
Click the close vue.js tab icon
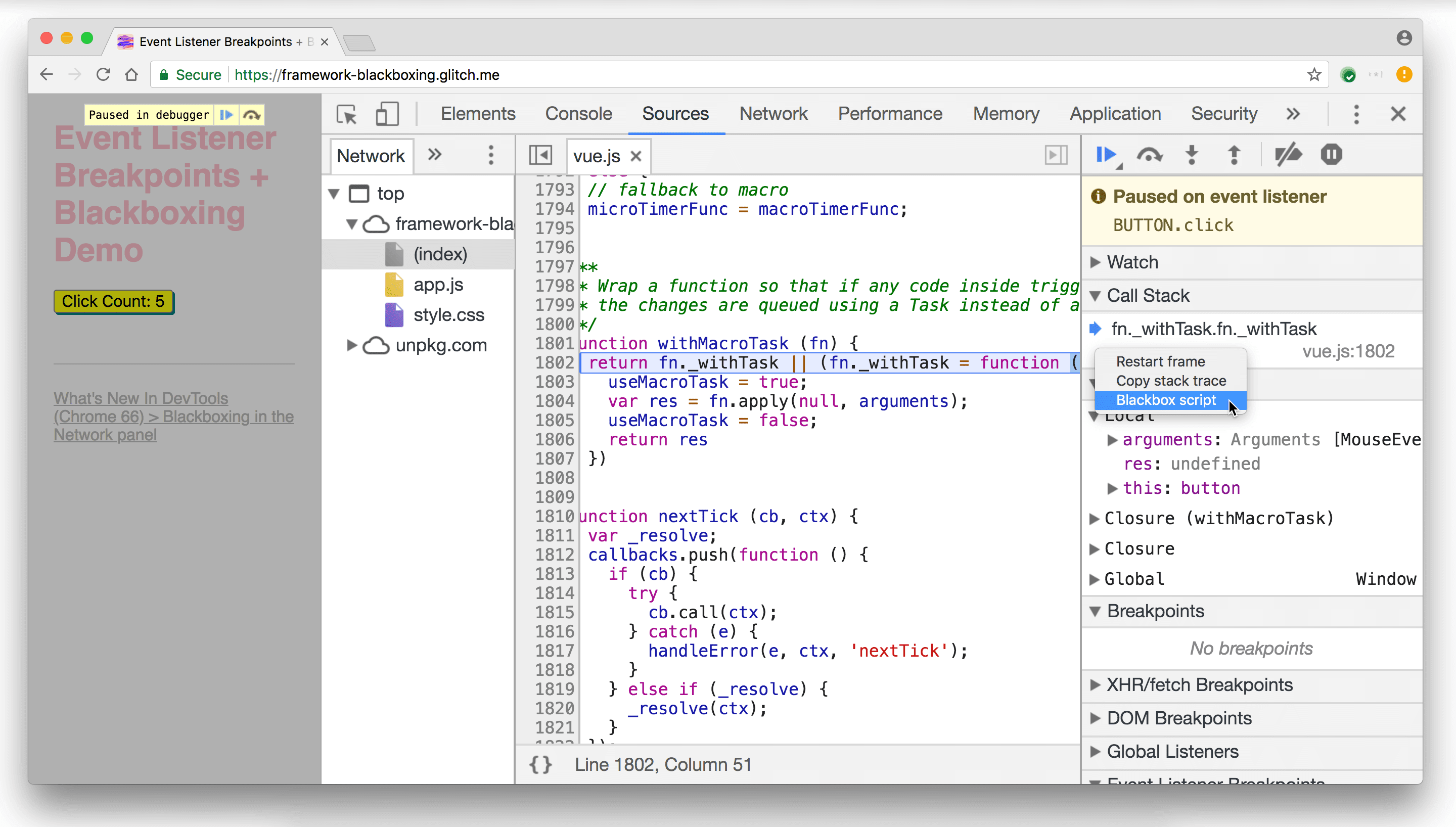tap(636, 156)
